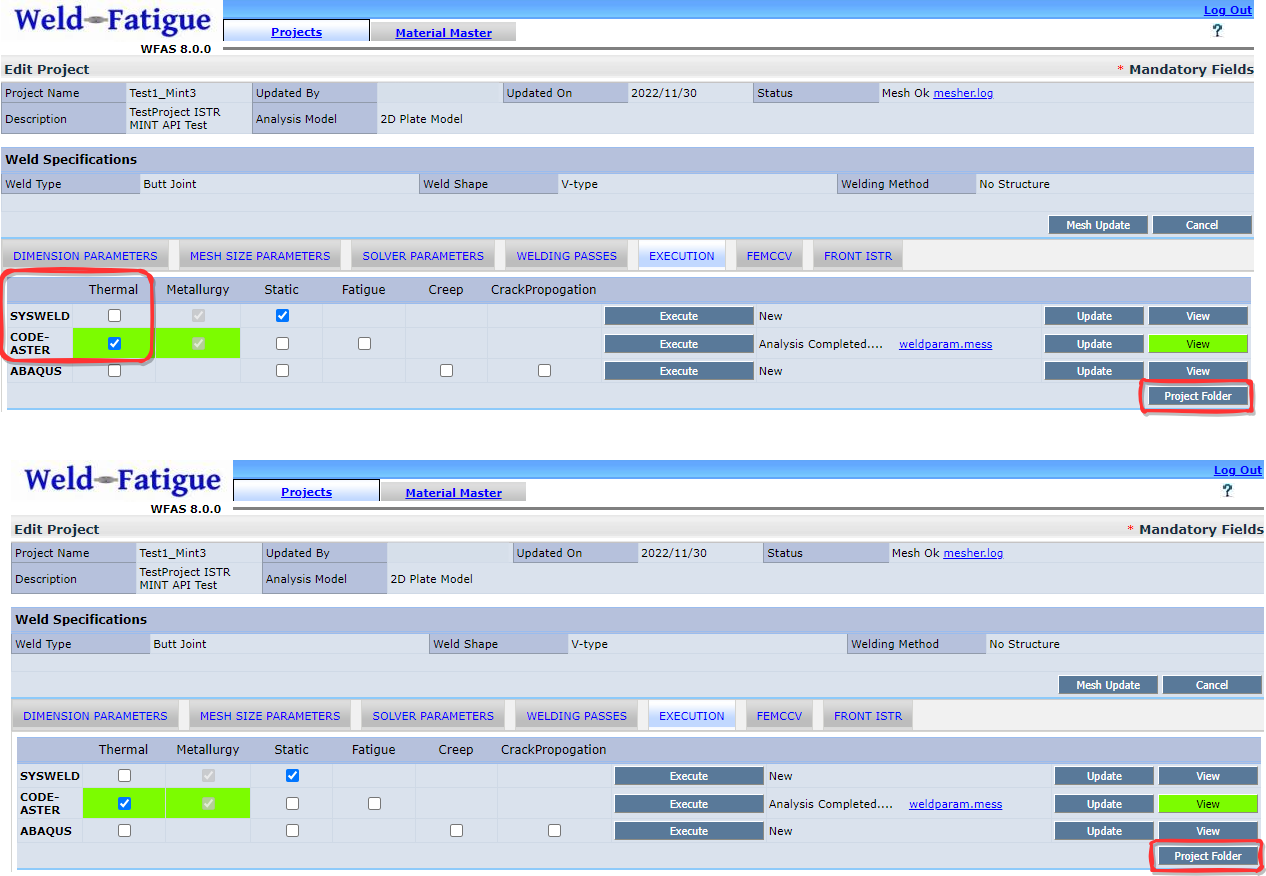Open DIMENSION PARAMETERS tab in upper window

tap(85, 256)
